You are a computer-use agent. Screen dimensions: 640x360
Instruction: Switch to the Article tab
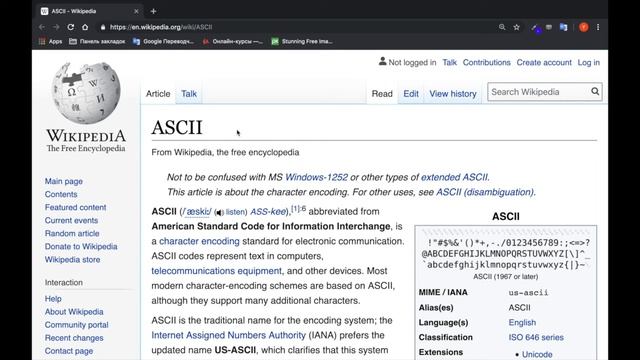[x=158, y=93]
